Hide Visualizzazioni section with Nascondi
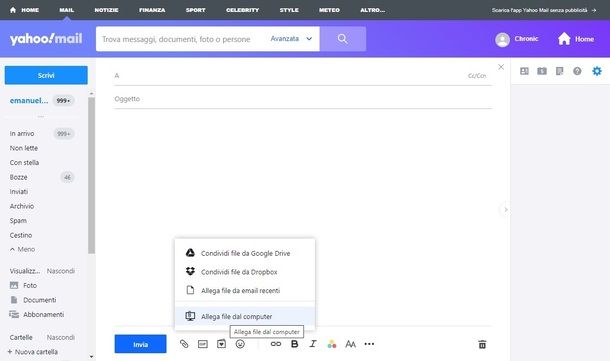610x361 pixels. coord(61,271)
